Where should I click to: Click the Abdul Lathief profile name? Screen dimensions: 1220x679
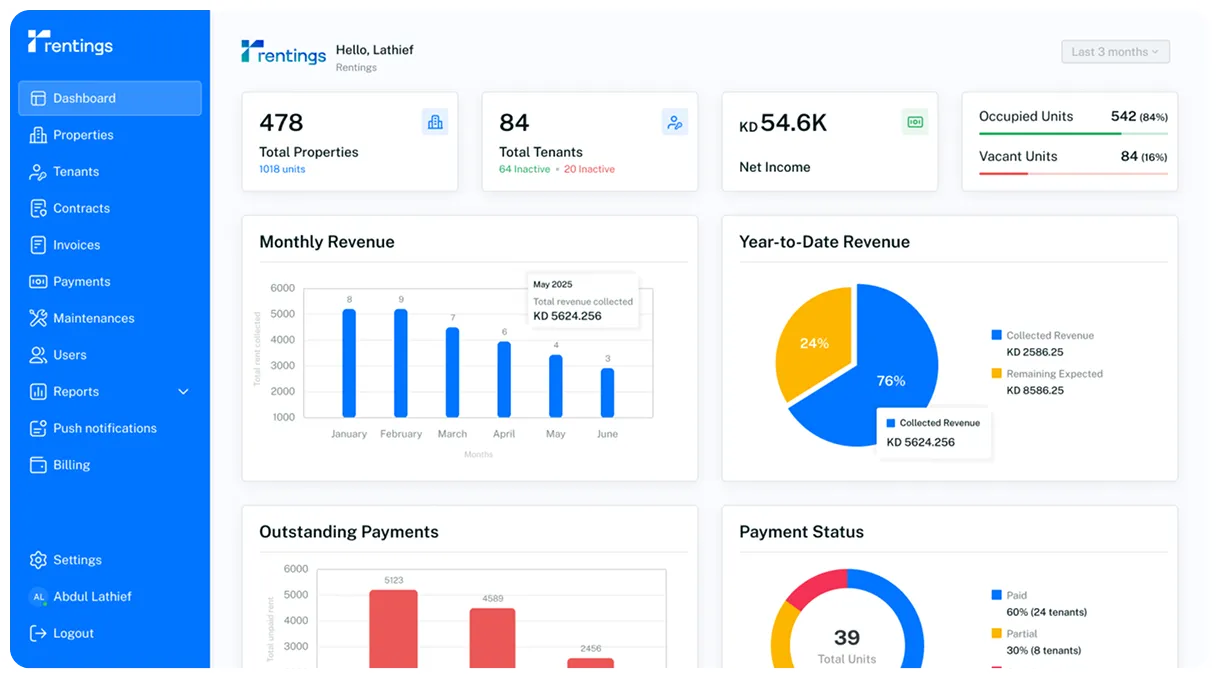click(x=92, y=597)
